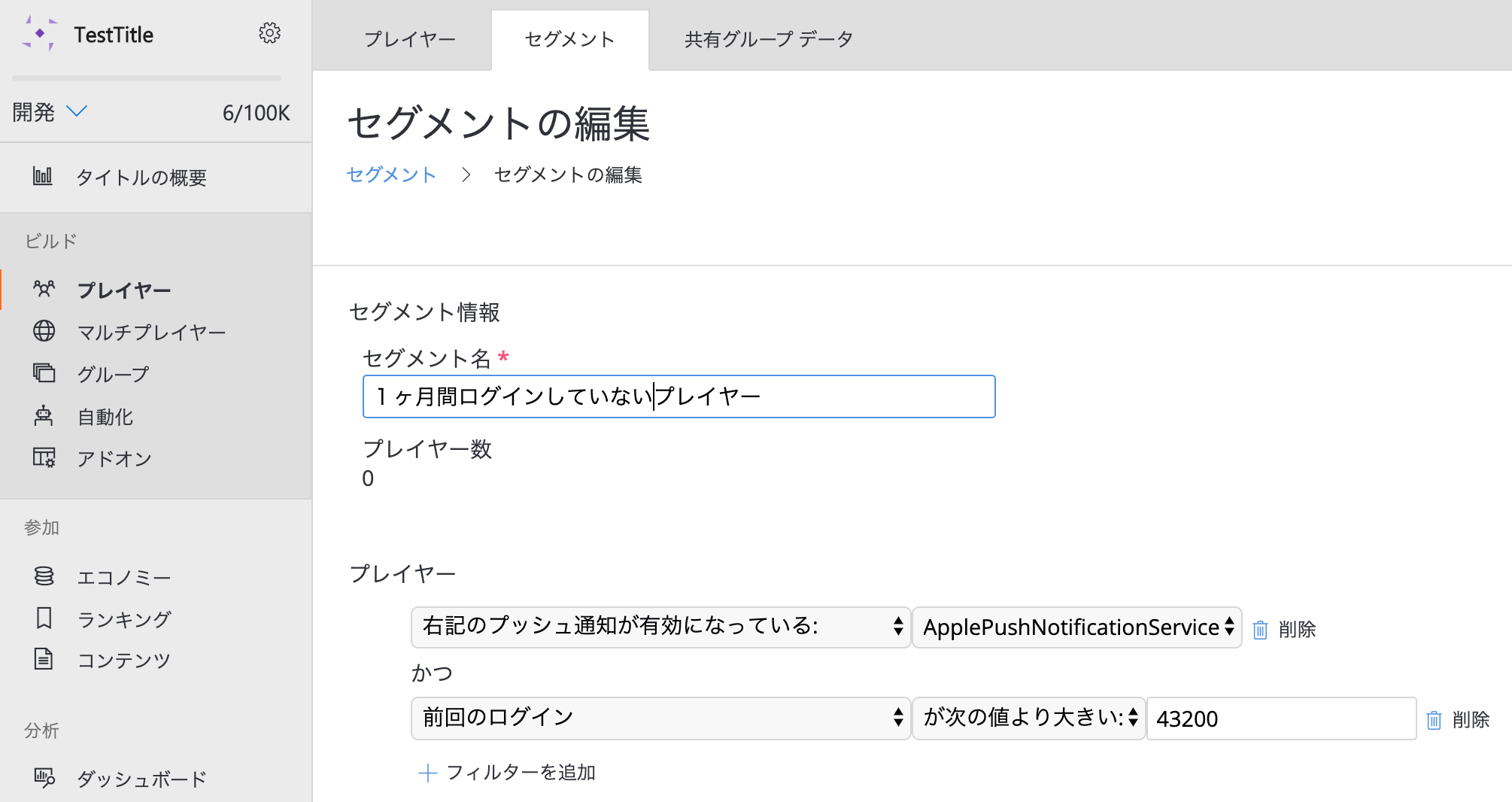Click trash icon beside ApplePushNotificationService filter
Image resolution: width=1512 pixels, height=802 pixels.
click(1260, 629)
